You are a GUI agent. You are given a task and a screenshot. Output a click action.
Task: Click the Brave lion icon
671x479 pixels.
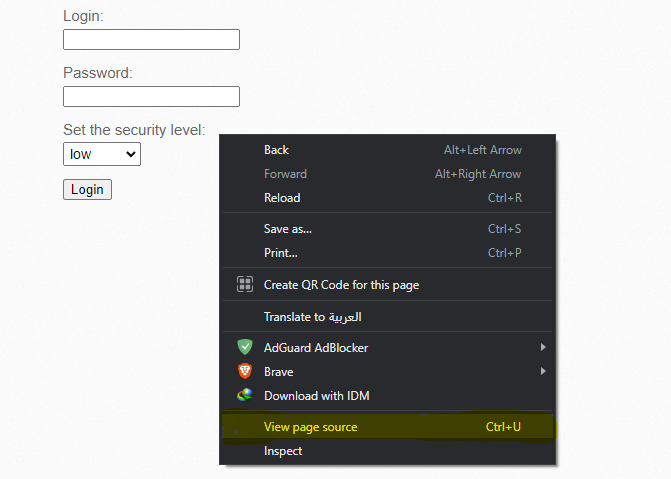coord(245,371)
